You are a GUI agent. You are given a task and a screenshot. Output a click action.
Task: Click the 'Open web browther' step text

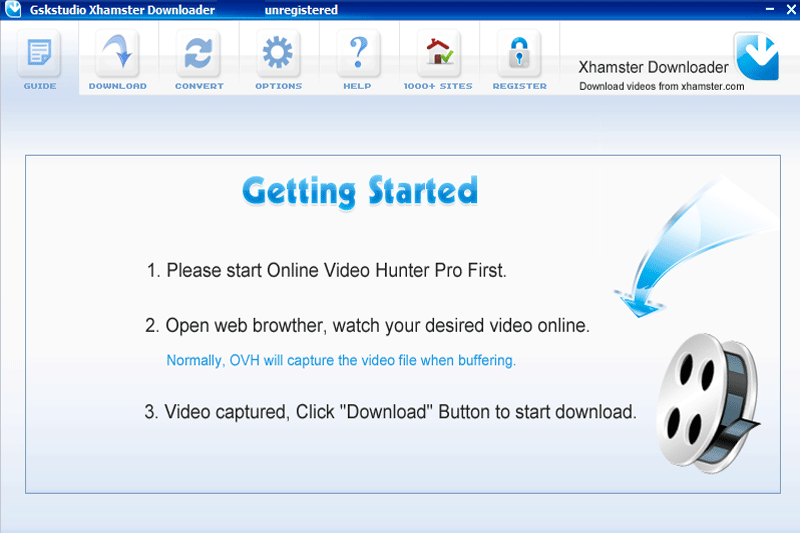point(367,325)
